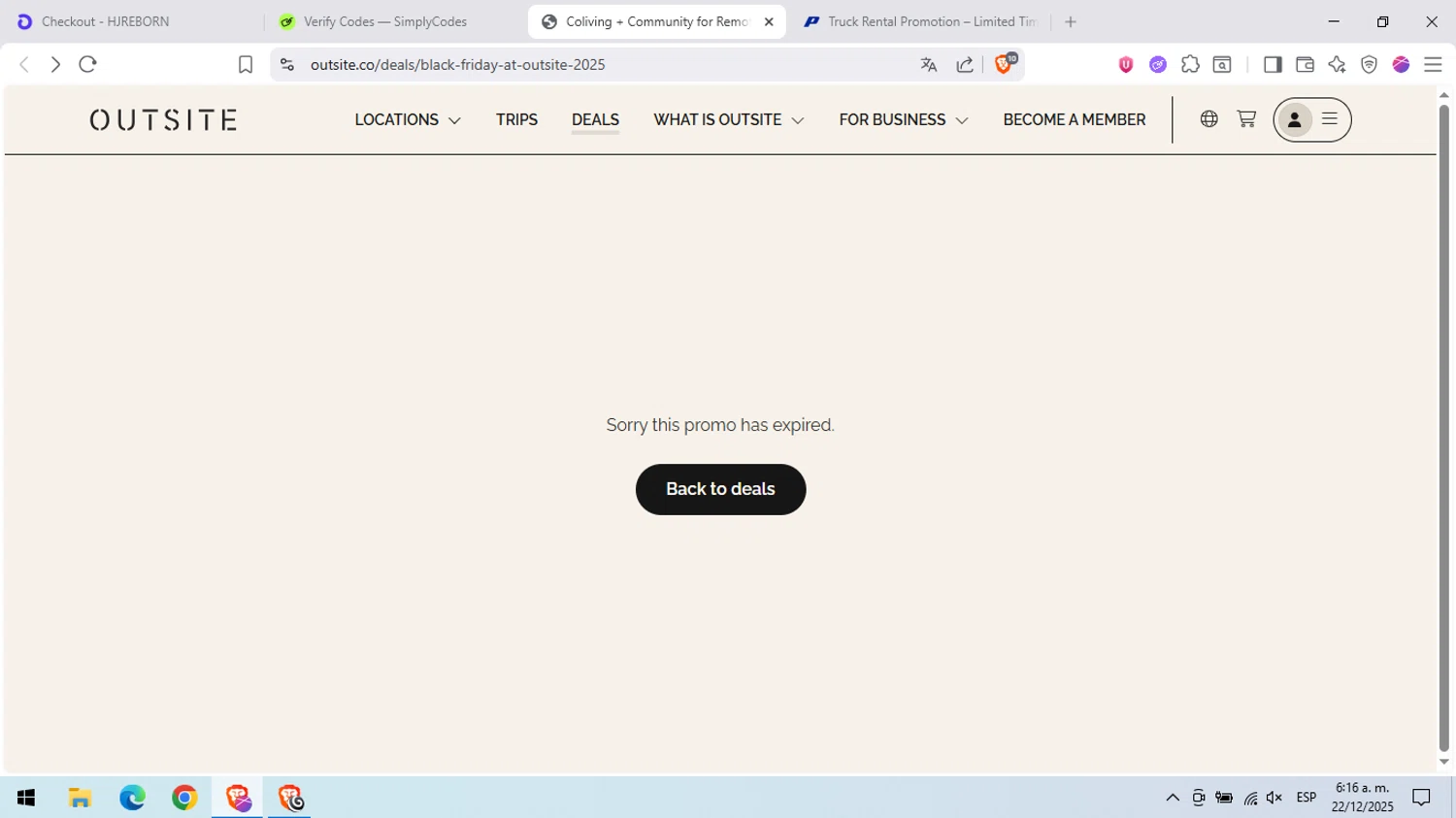
Task: Open Brave Shields icon
Action: (x=1005, y=64)
